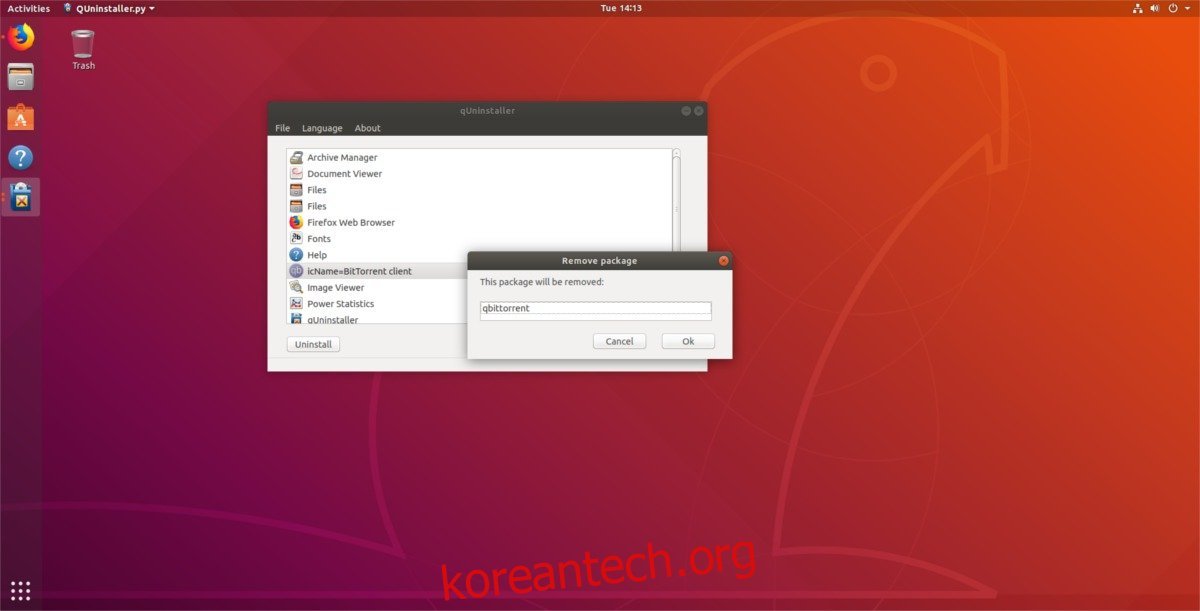The width and height of the screenshot is (1200, 611).
Task: Click the Help question mark icon in the list
Action: [296, 254]
